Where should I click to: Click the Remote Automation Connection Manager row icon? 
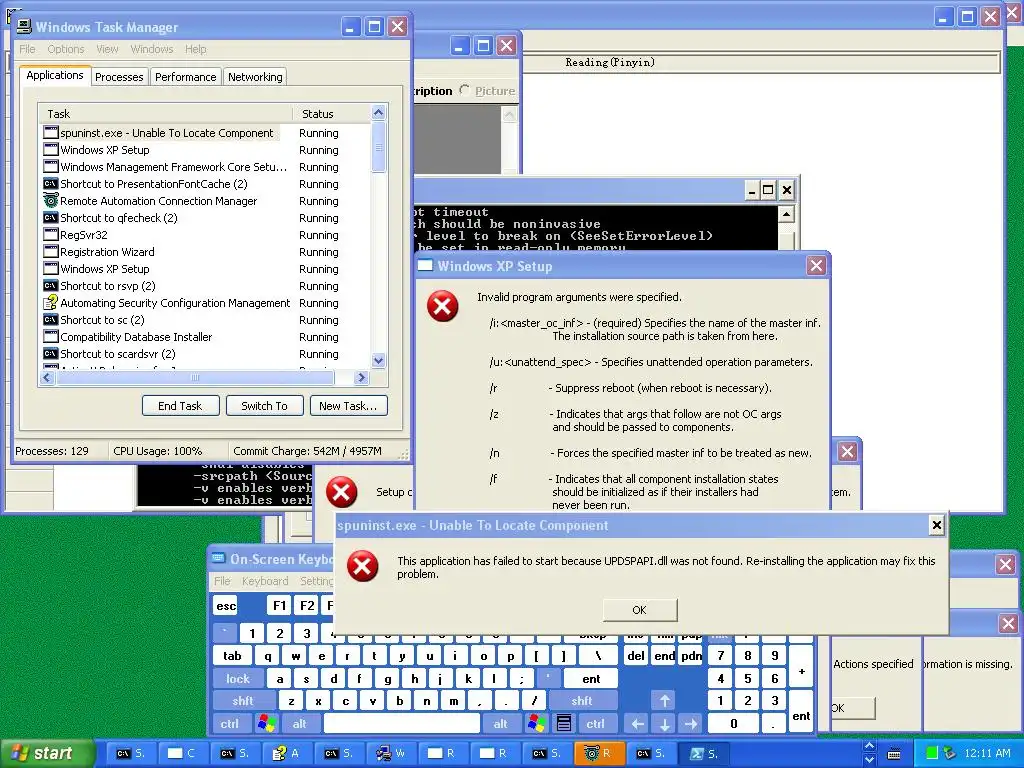click(51, 201)
